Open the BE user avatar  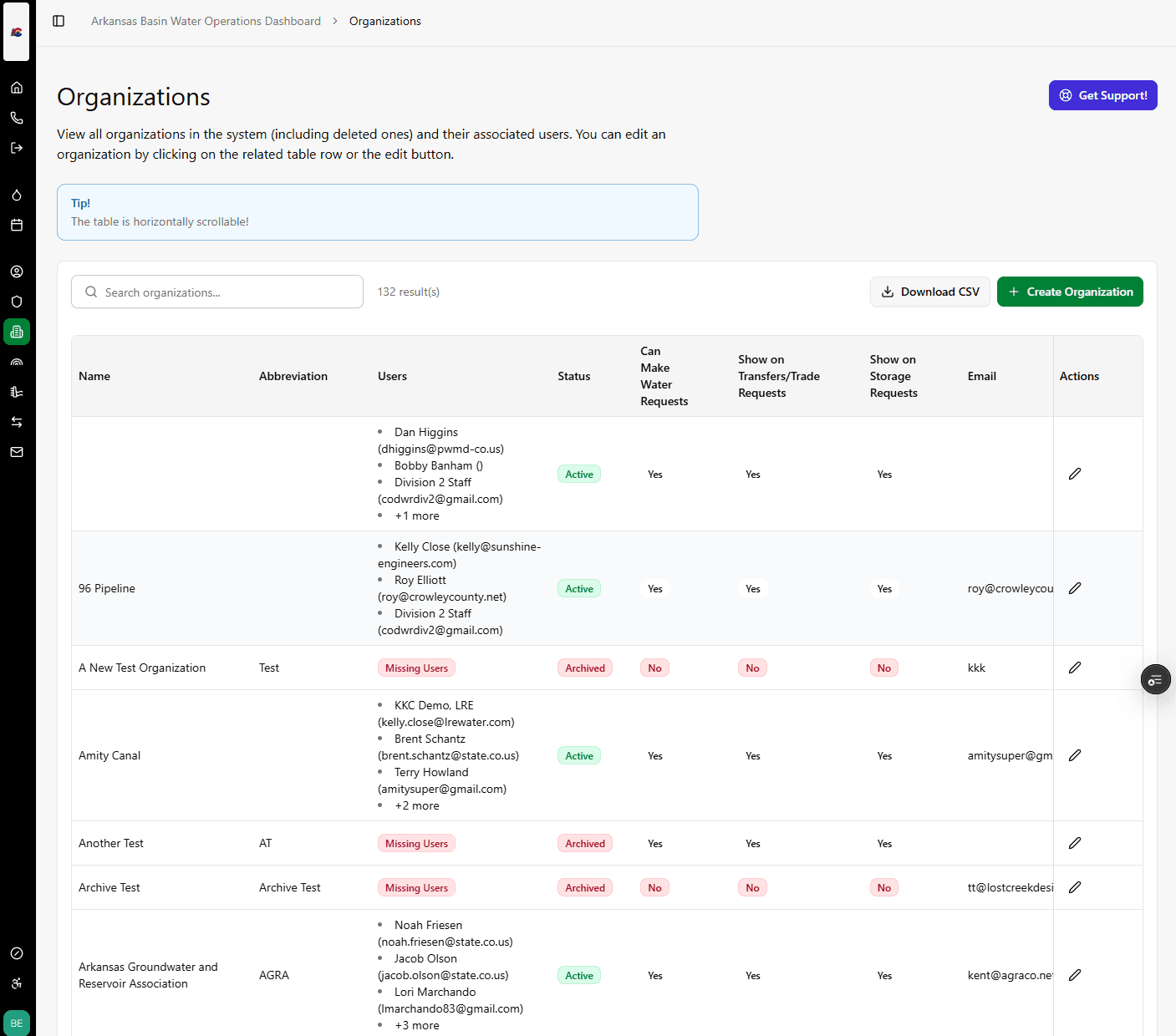[17, 1023]
